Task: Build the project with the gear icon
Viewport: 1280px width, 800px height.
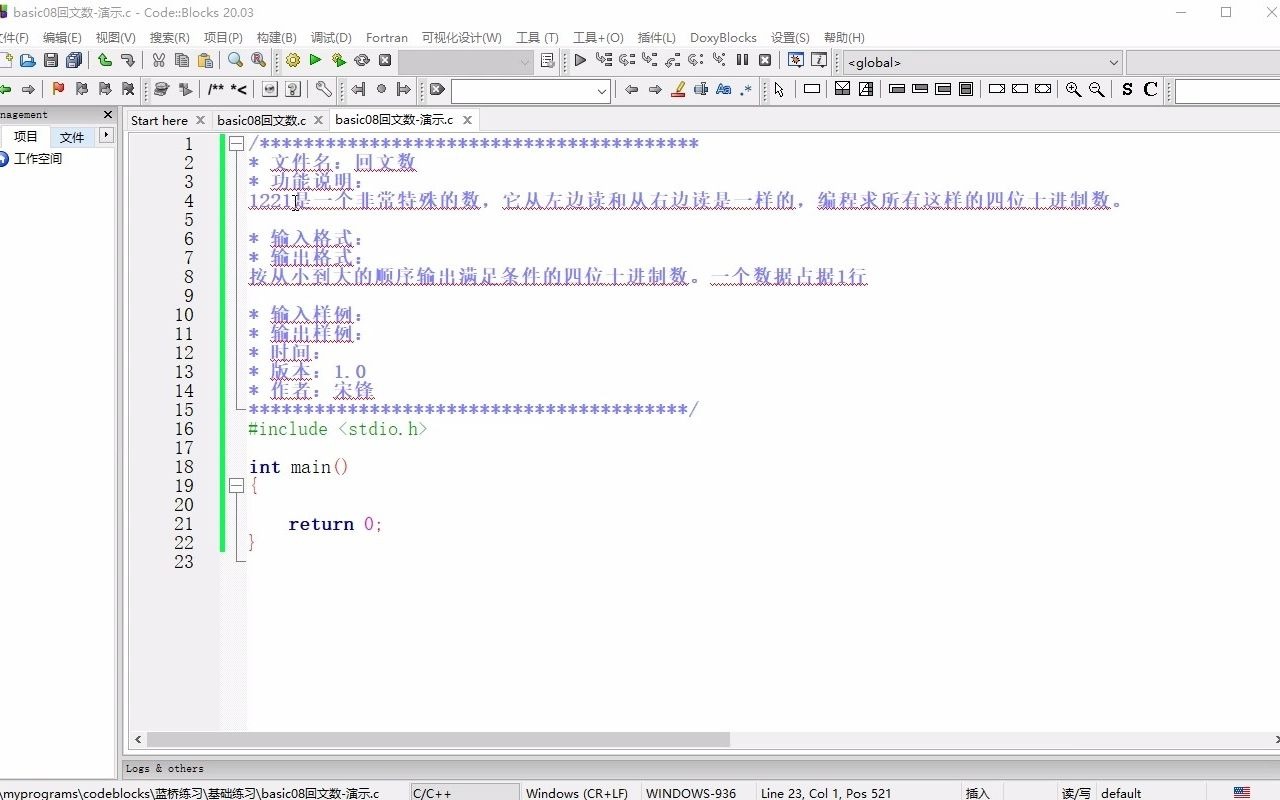Action: point(292,60)
